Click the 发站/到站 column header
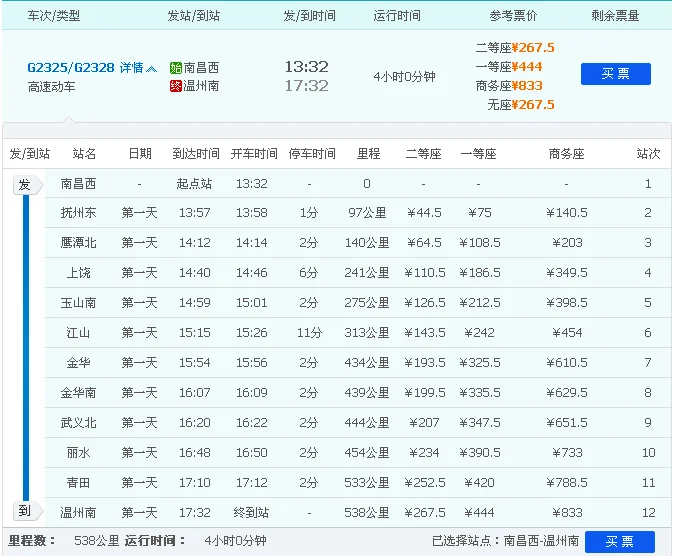Screen dimensions: 673x556 click(194, 16)
